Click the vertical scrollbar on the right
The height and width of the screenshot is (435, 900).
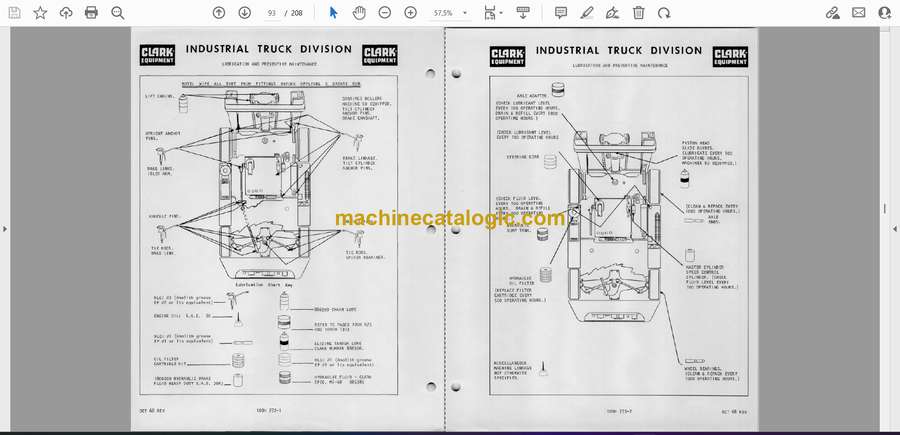pyautogui.click(x=885, y=209)
